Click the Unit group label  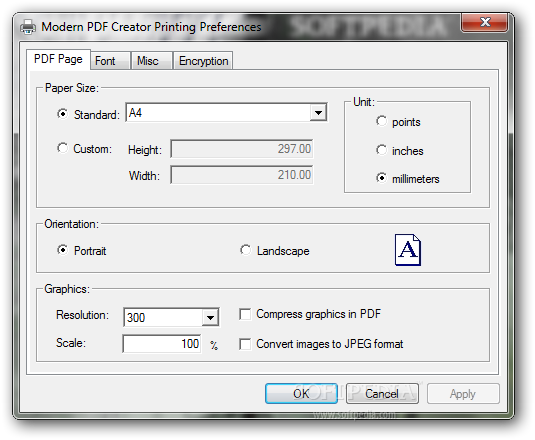[x=364, y=102]
